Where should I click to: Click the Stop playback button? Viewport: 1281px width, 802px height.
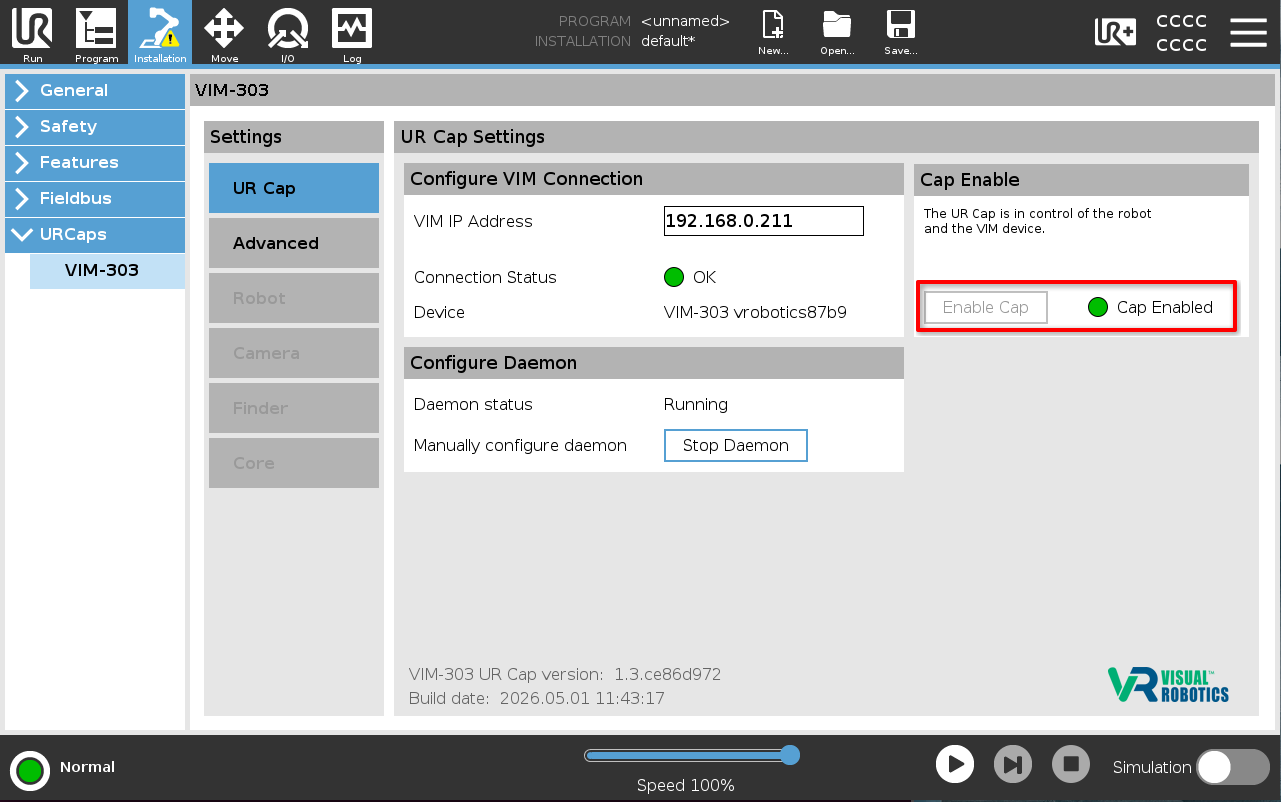[1071, 765]
